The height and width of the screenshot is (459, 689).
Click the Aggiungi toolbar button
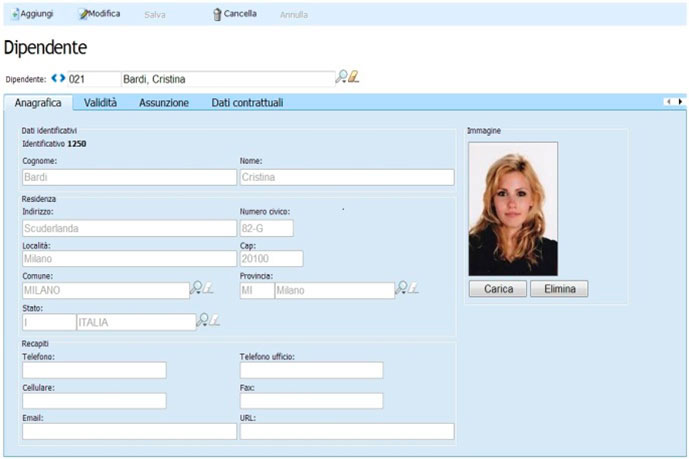point(32,14)
